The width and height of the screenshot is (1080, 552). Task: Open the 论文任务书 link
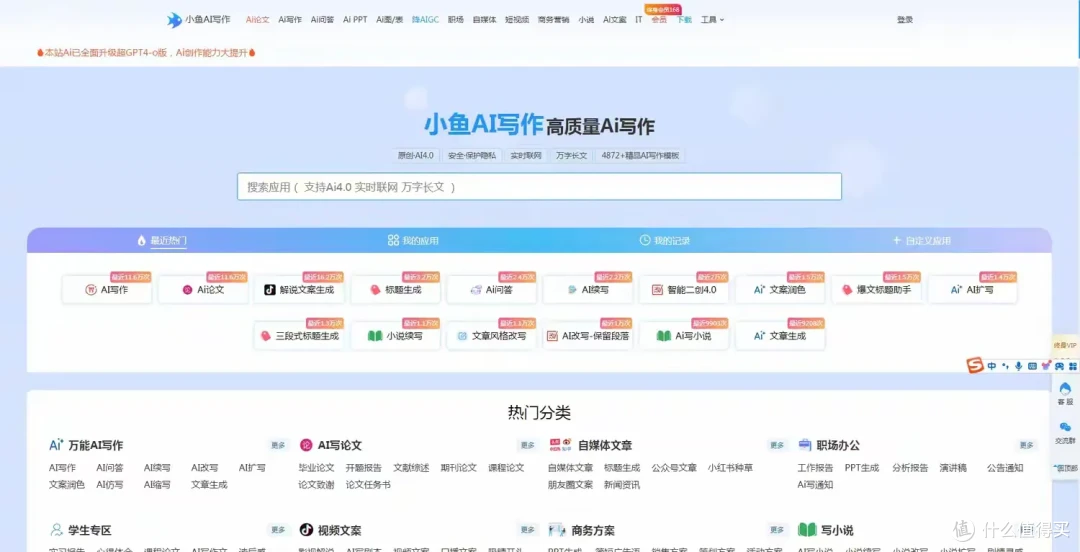(x=368, y=484)
